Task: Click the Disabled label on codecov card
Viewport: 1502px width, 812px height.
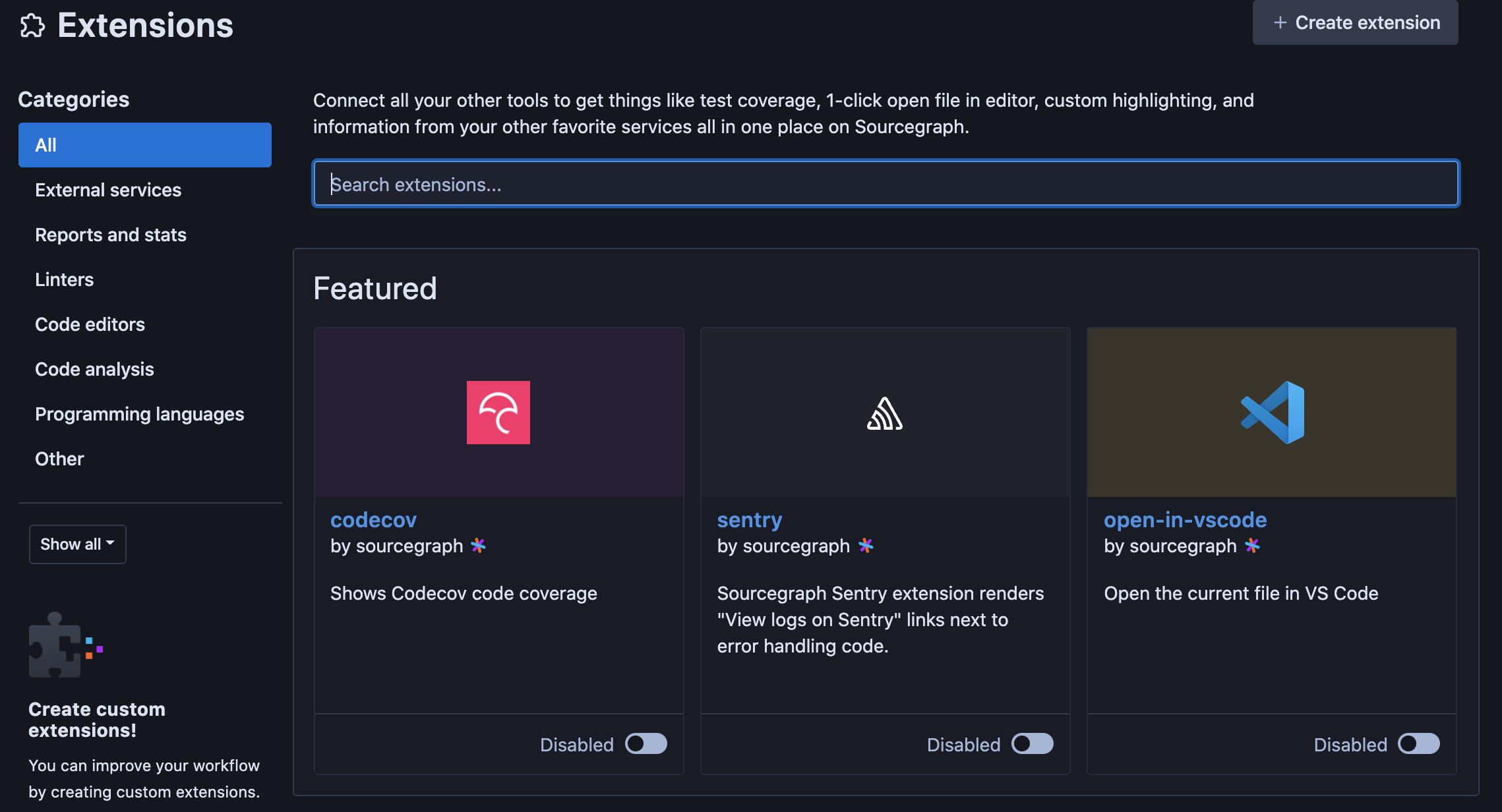Action: [577, 745]
